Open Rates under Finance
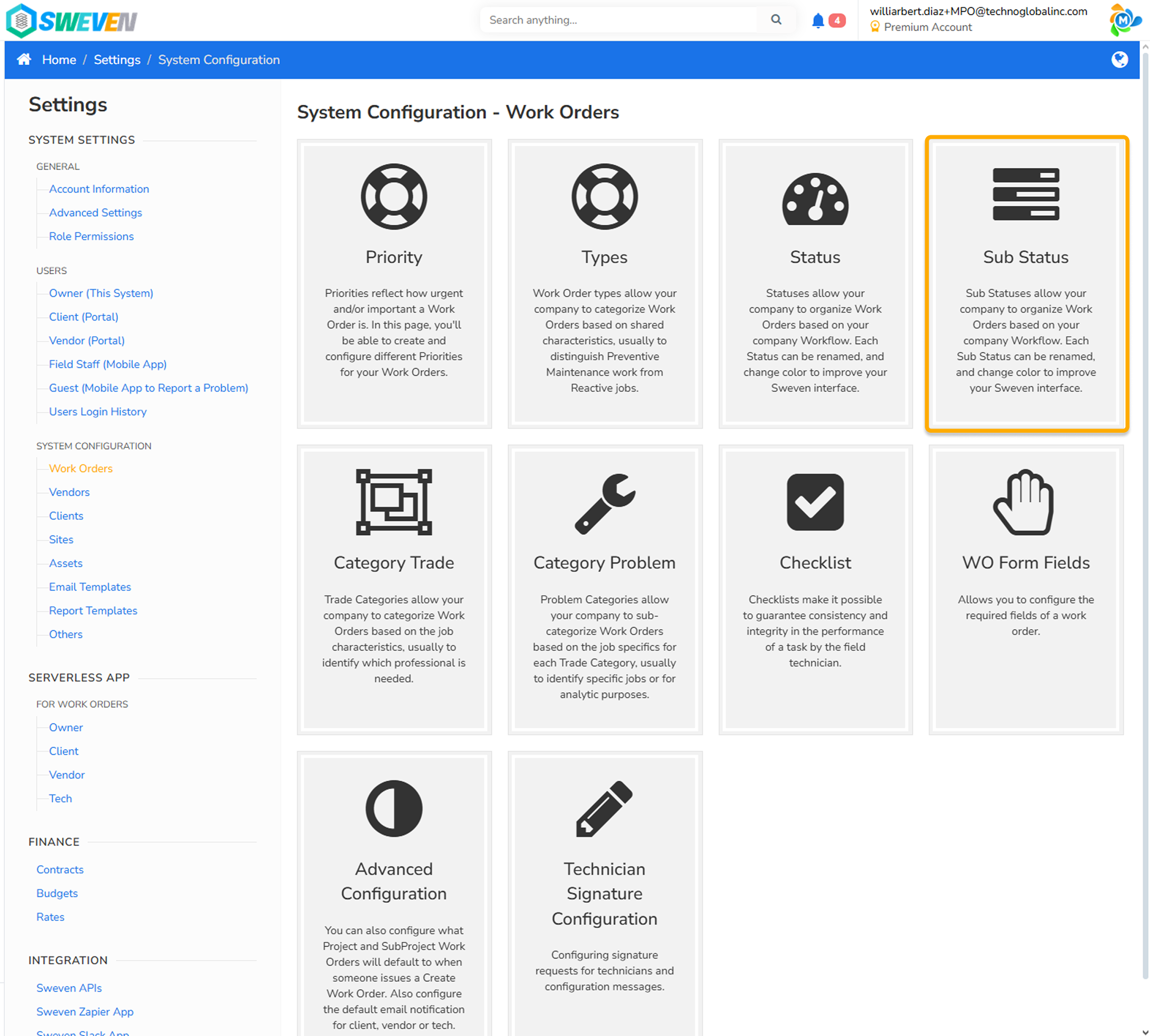Viewport: 1150px width, 1036px height. point(51,917)
